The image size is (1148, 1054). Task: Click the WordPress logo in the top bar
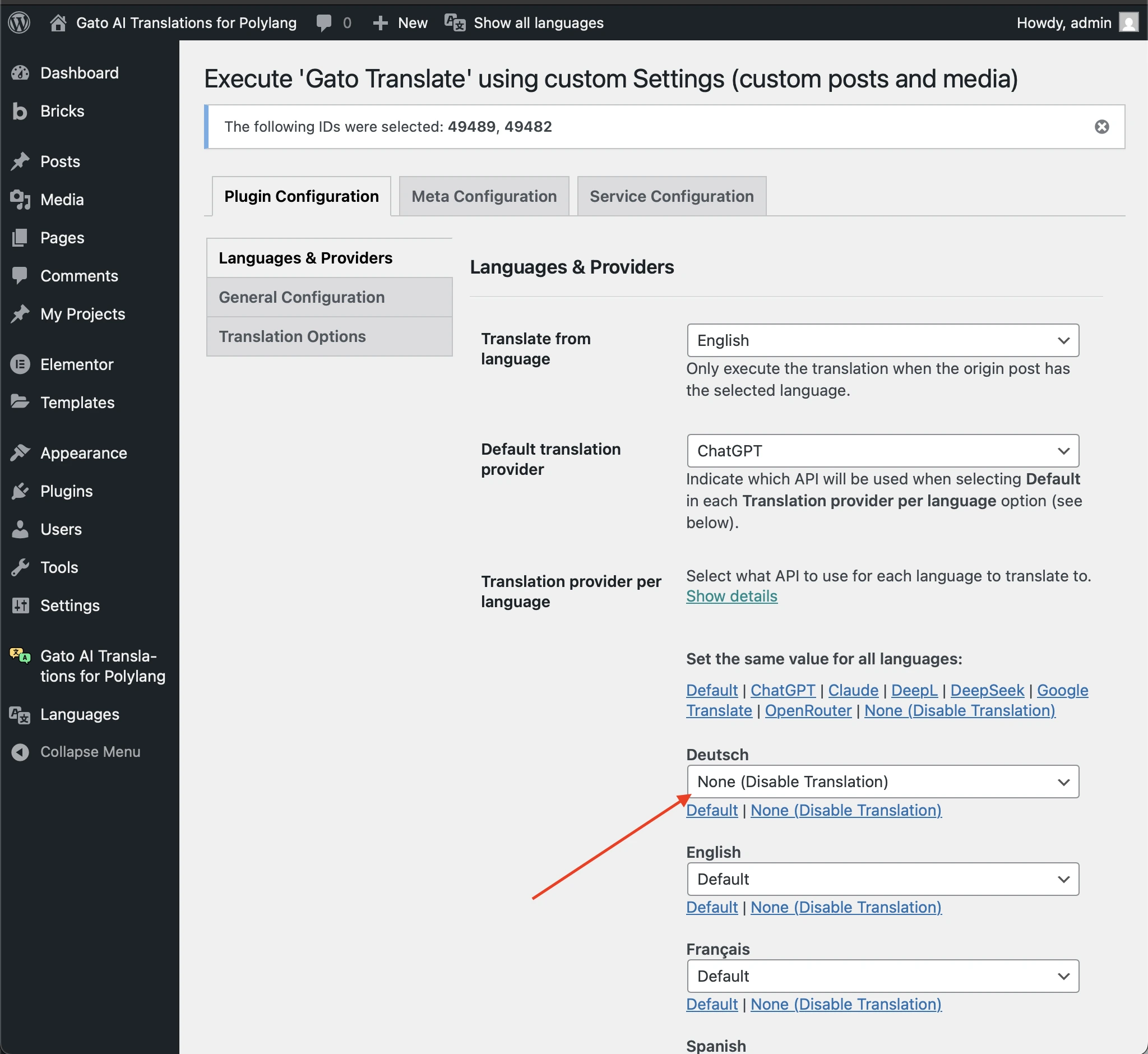click(x=18, y=23)
